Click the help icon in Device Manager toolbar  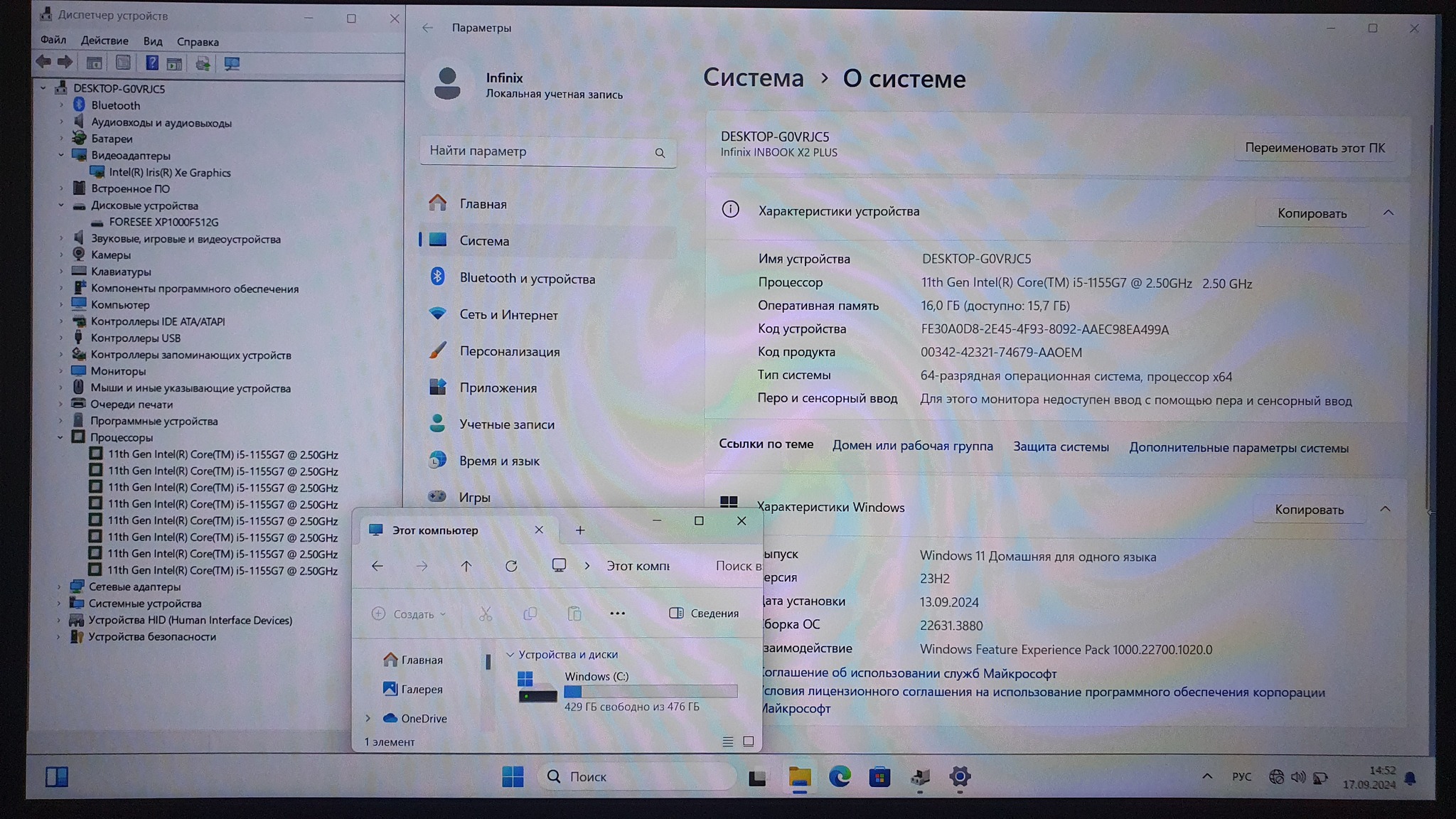coord(151,63)
